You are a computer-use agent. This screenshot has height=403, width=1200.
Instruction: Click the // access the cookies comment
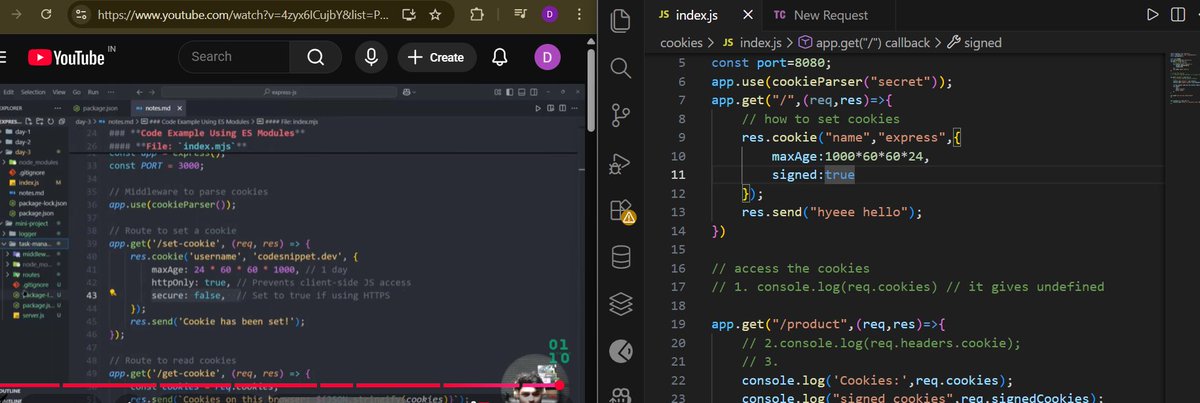pyautogui.click(x=789, y=269)
